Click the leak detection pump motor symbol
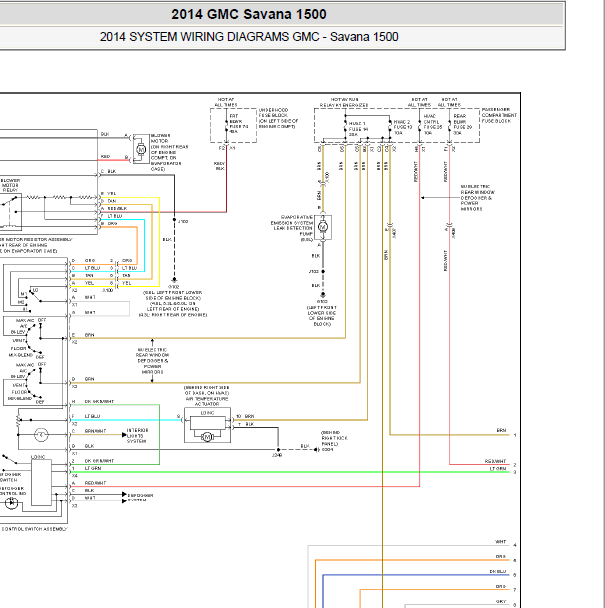This screenshot has width=605, height=608. coord(323,227)
